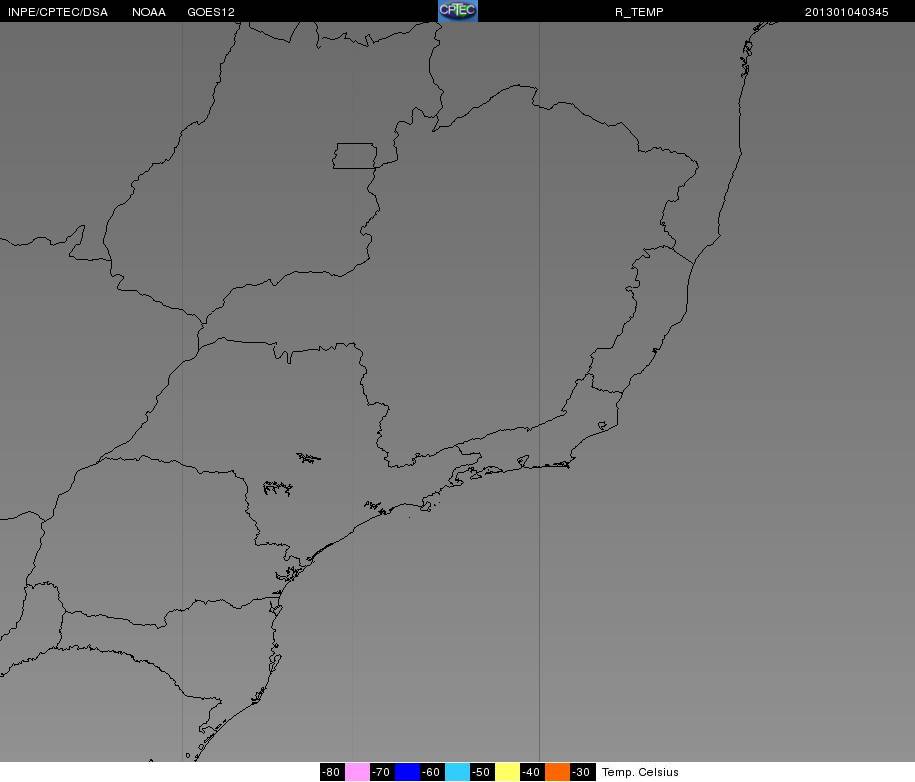The height and width of the screenshot is (782, 915).
Task: Click the 'Temp. Celsius' legend caption
Action: [640, 772]
